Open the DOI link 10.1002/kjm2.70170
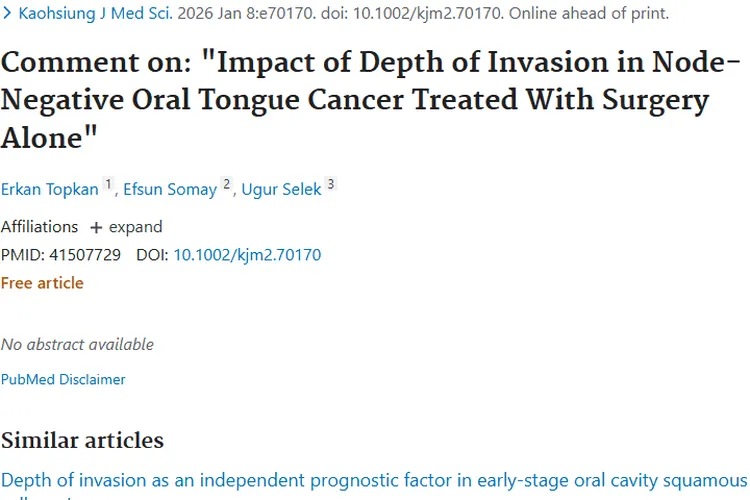 (247, 255)
